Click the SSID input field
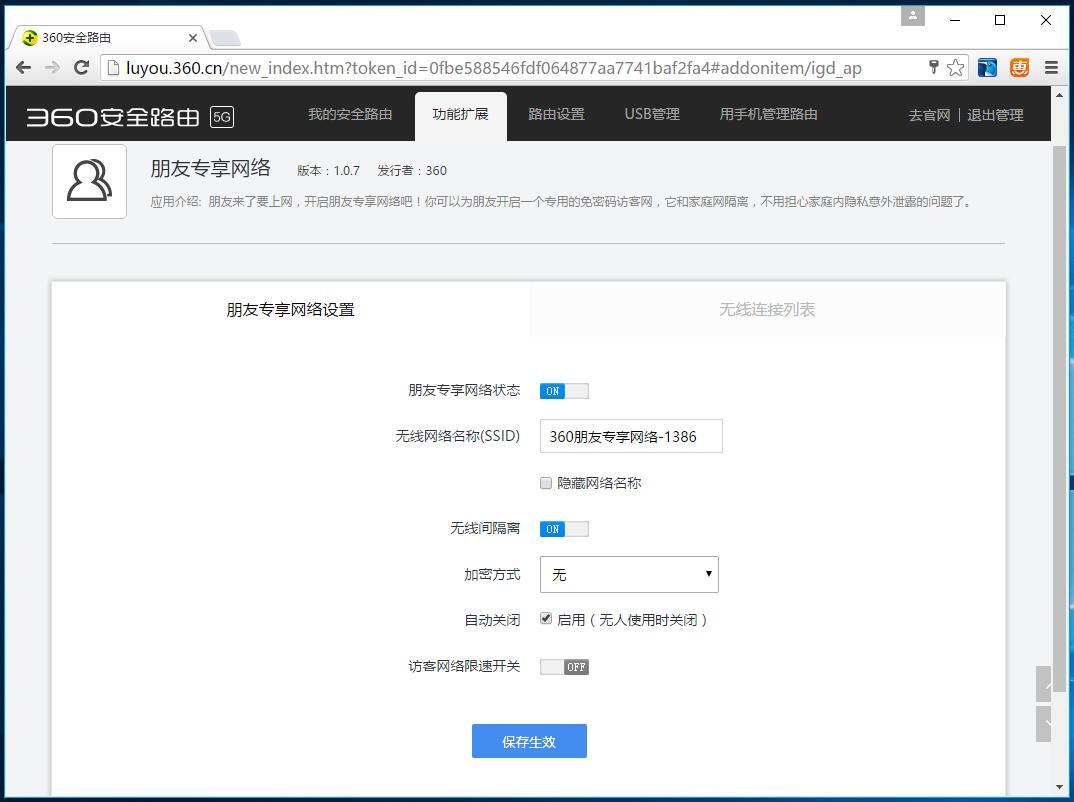1074x802 pixels. (630, 436)
